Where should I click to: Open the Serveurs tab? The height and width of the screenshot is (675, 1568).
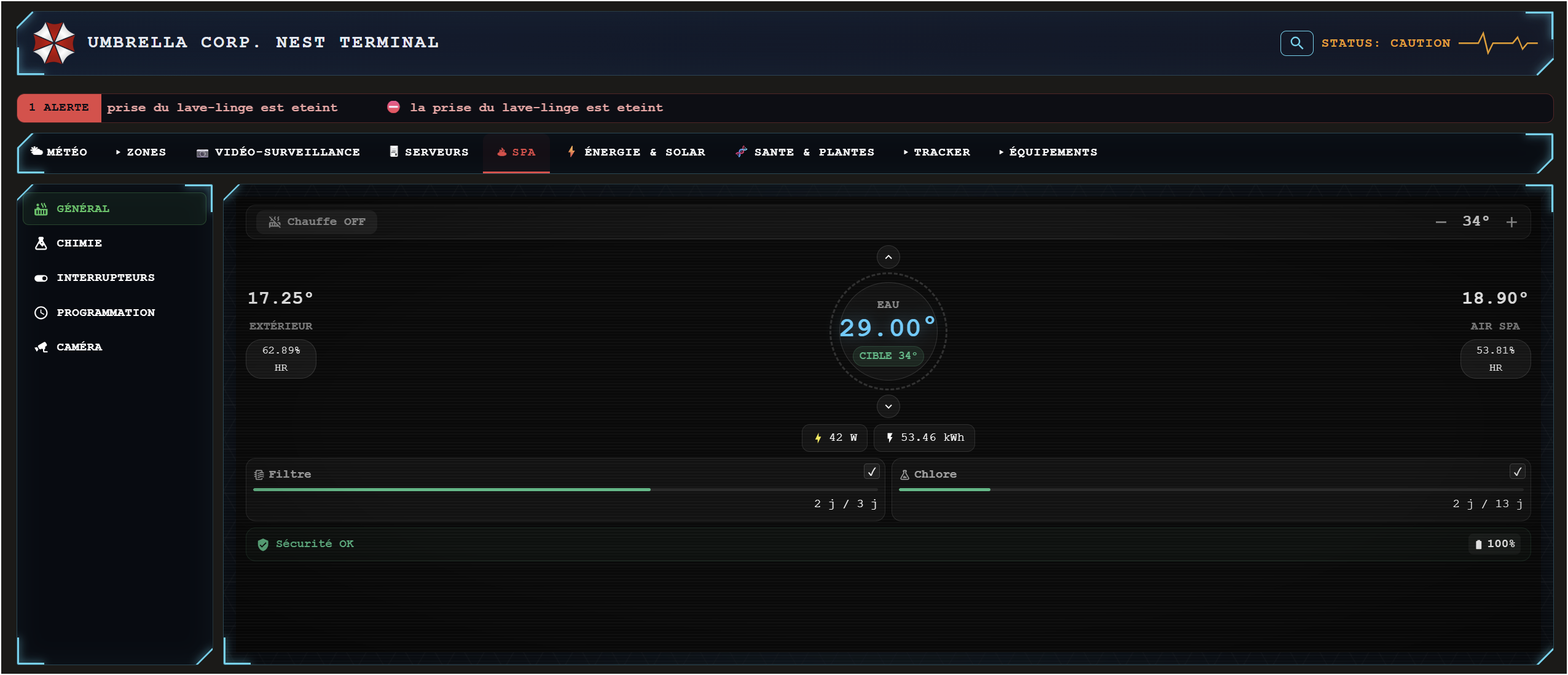[429, 152]
